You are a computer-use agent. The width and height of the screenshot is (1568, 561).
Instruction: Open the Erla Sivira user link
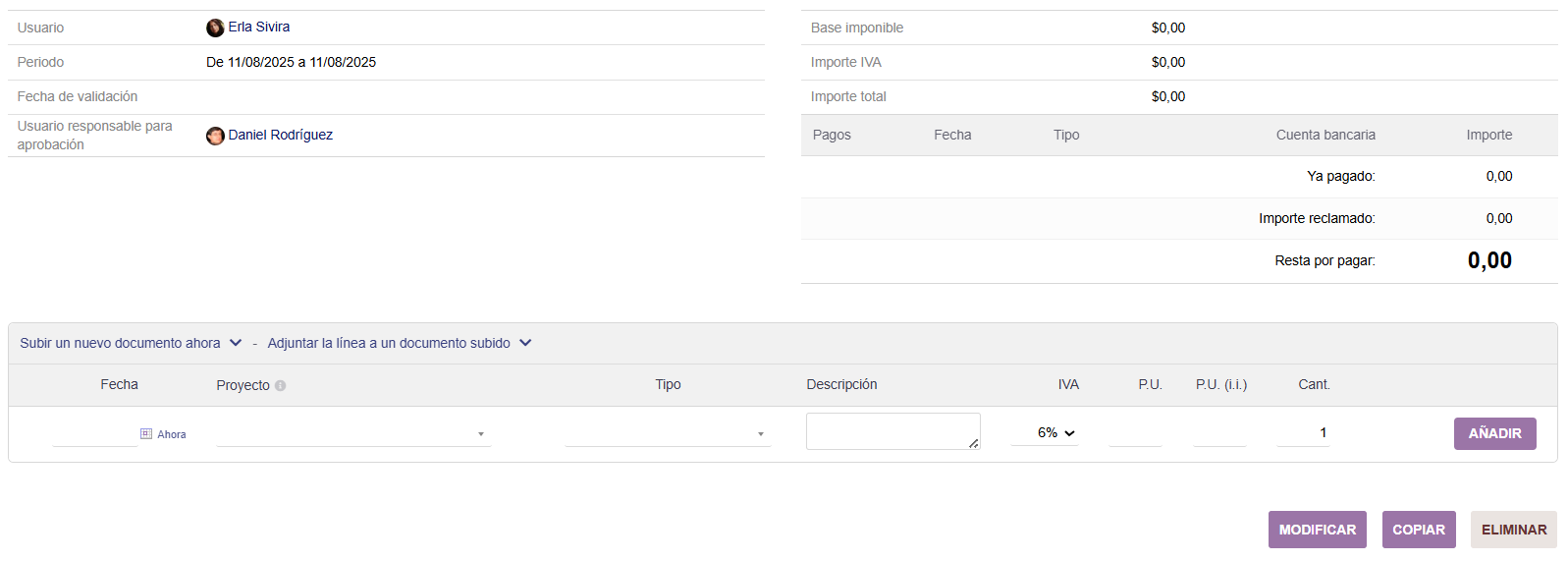point(259,28)
